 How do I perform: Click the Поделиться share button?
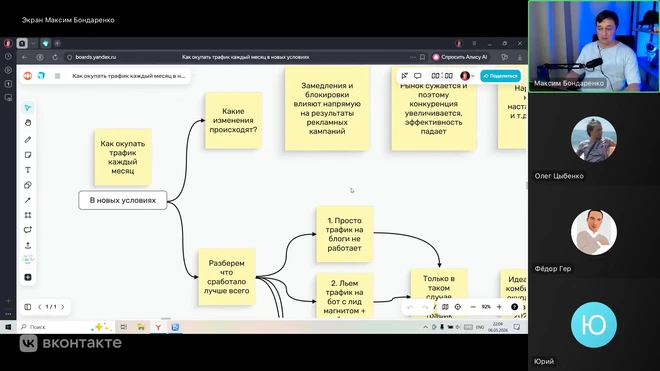point(500,76)
